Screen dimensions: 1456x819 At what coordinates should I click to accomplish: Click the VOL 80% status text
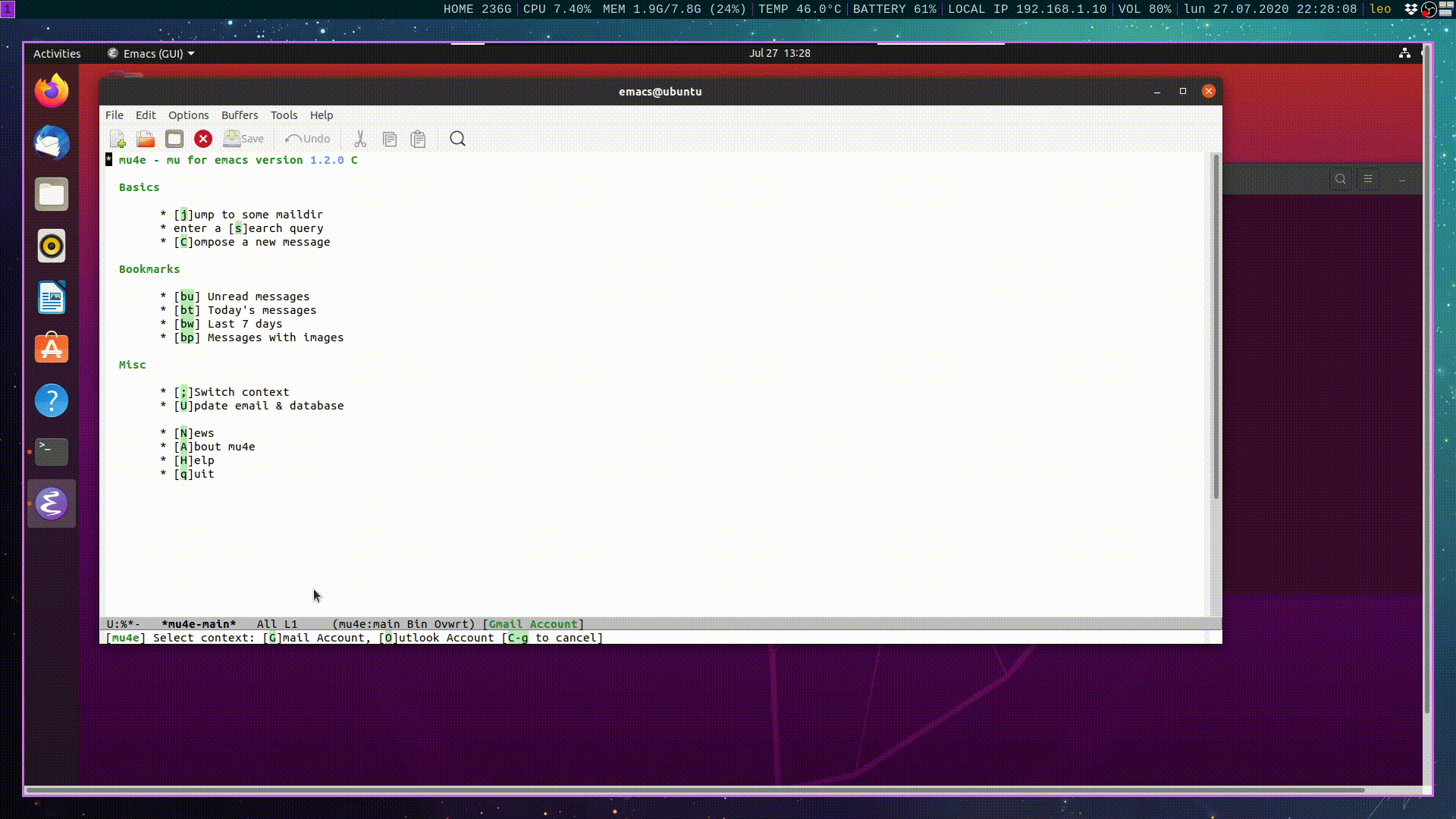[x=1145, y=9]
